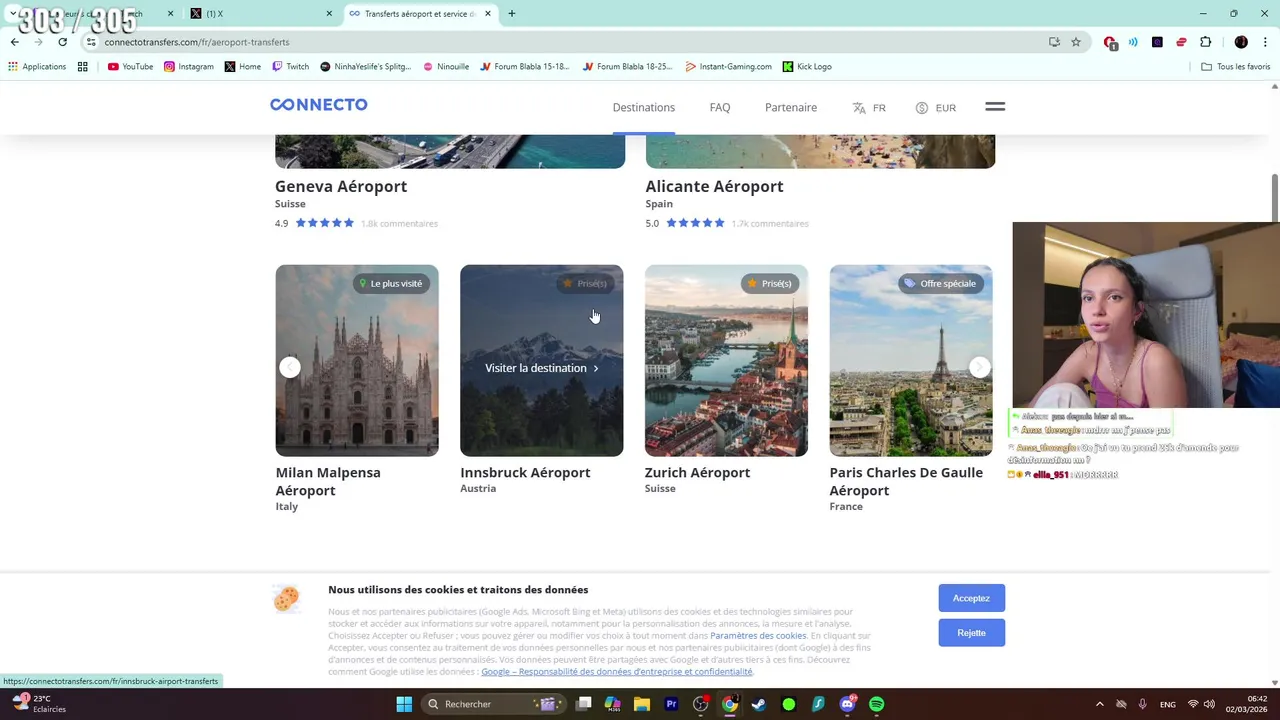Screen dimensions: 1280x720
Task: Open the Applications bookmark shortcut
Action: (37, 67)
